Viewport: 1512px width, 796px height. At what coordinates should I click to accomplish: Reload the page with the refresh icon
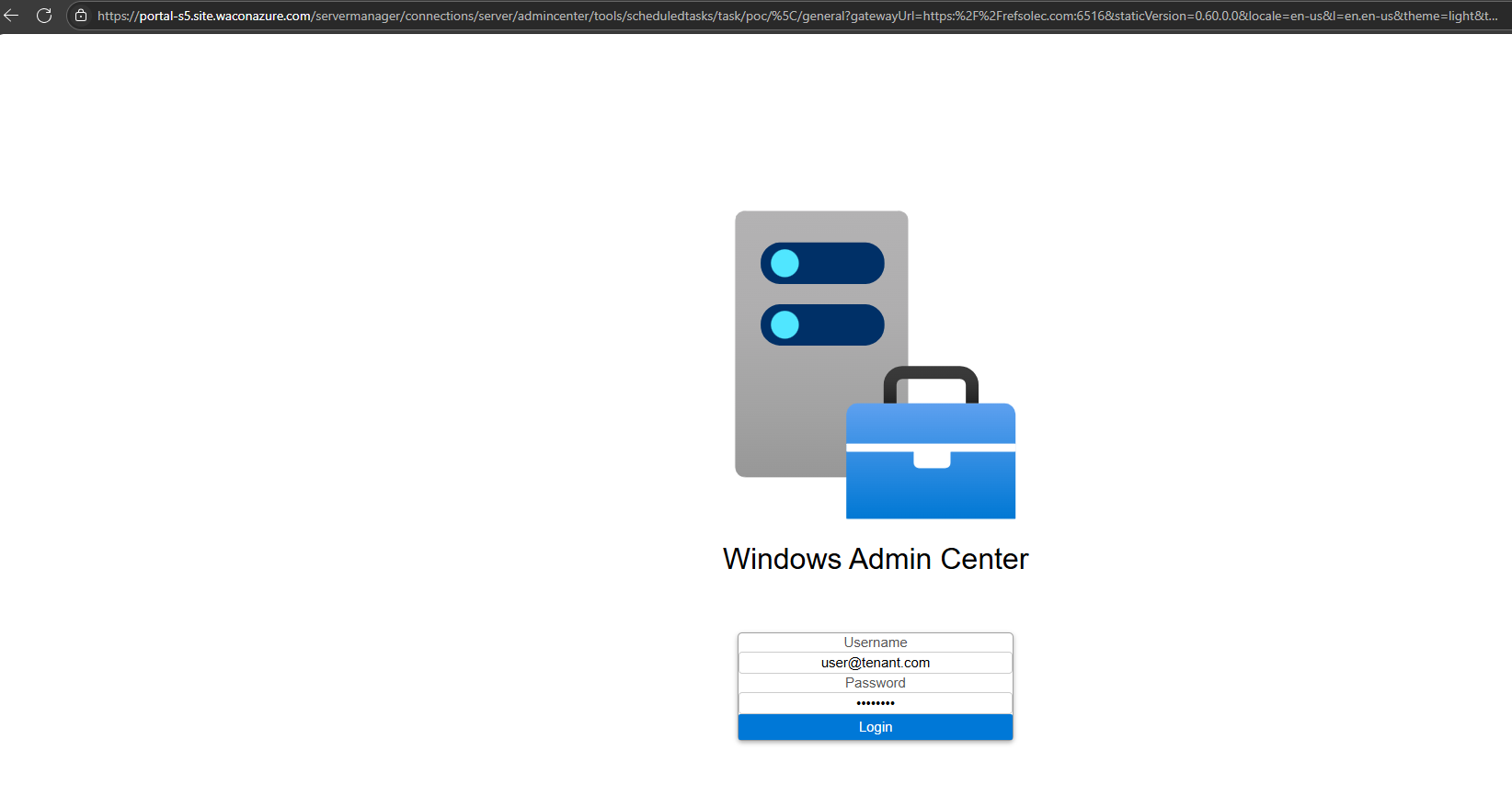[x=44, y=16]
